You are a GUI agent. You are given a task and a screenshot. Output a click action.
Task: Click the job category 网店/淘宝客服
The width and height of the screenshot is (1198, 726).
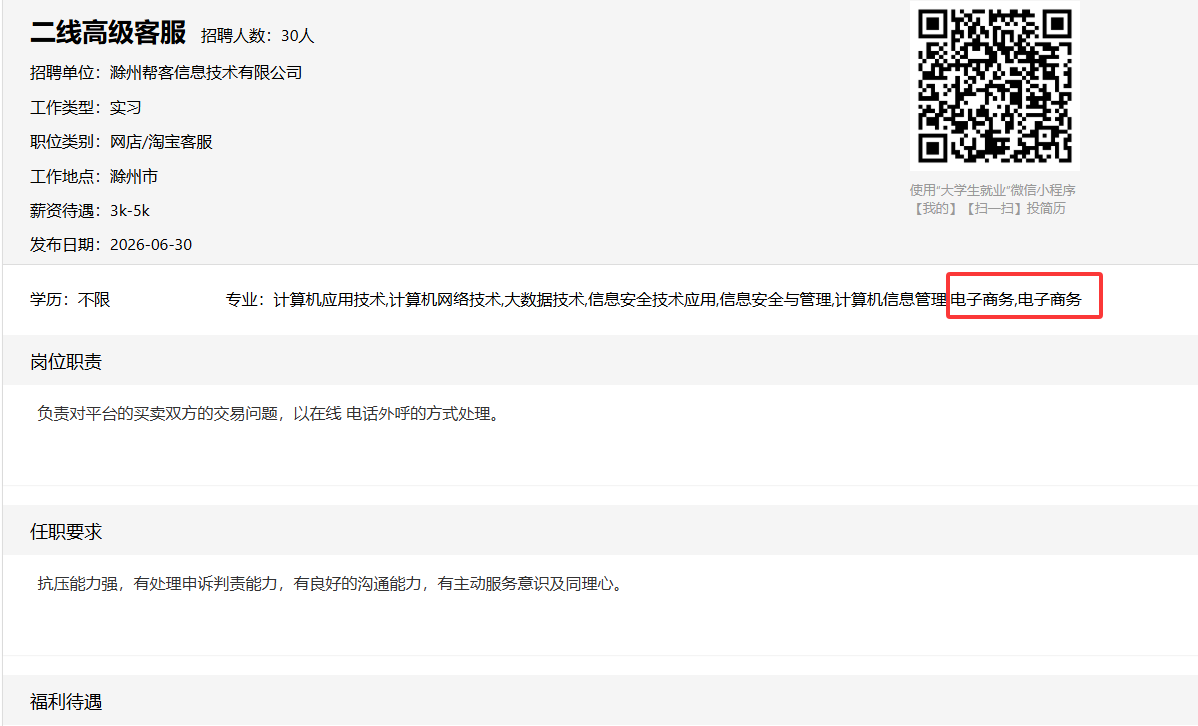tap(161, 142)
